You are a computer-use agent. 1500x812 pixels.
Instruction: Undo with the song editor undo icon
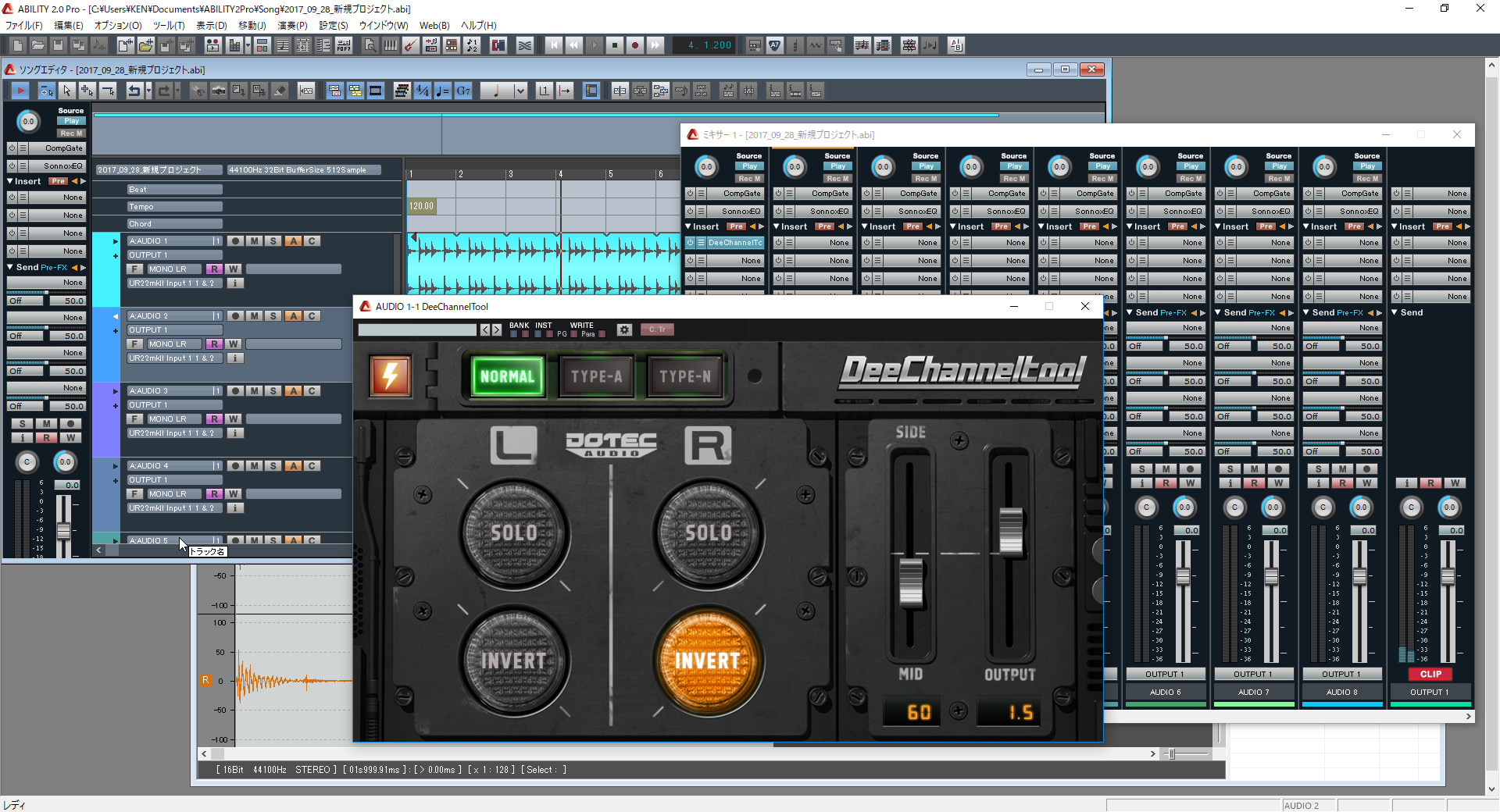pos(134,91)
